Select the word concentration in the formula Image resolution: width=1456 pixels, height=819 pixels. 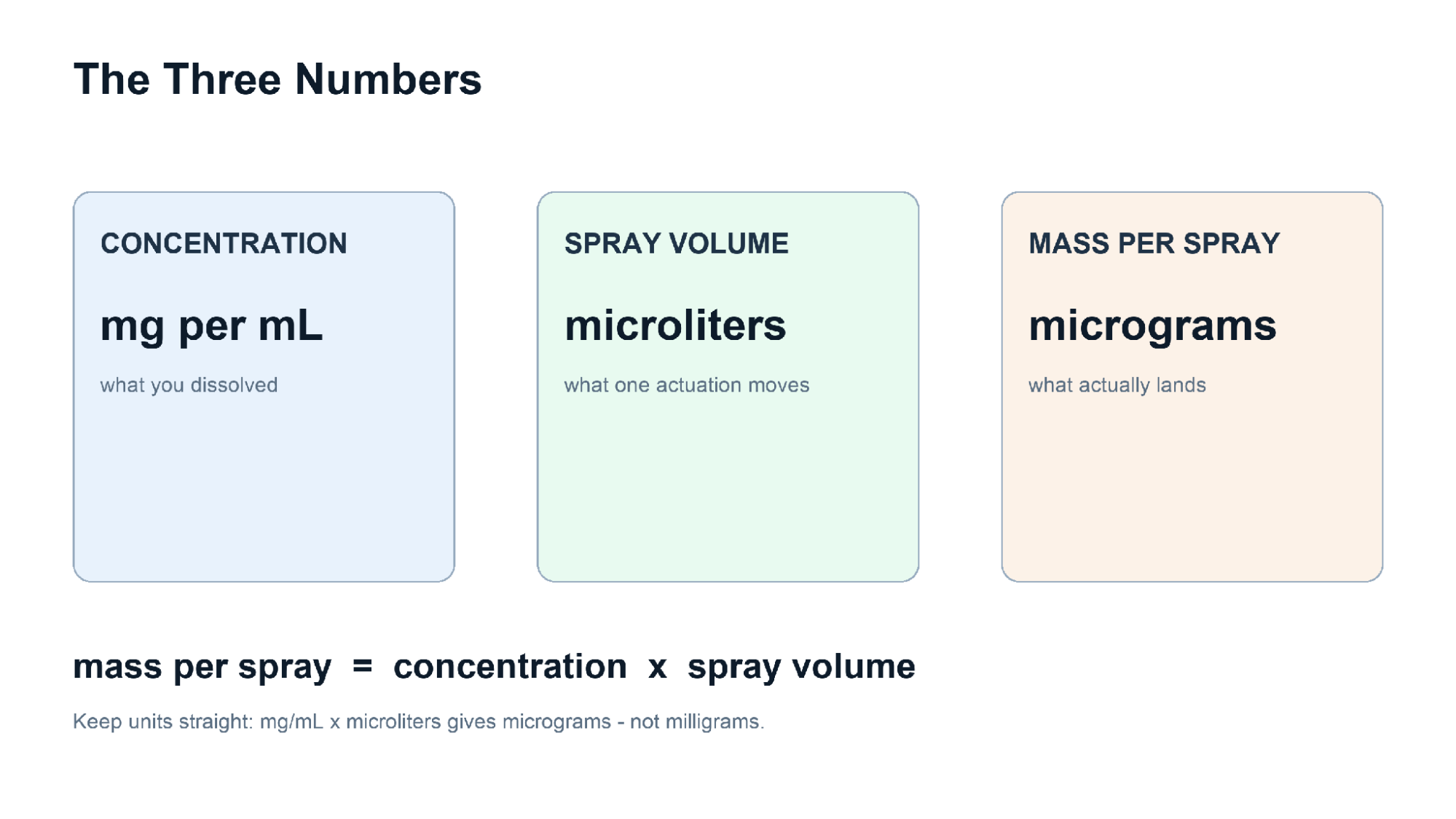point(510,666)
